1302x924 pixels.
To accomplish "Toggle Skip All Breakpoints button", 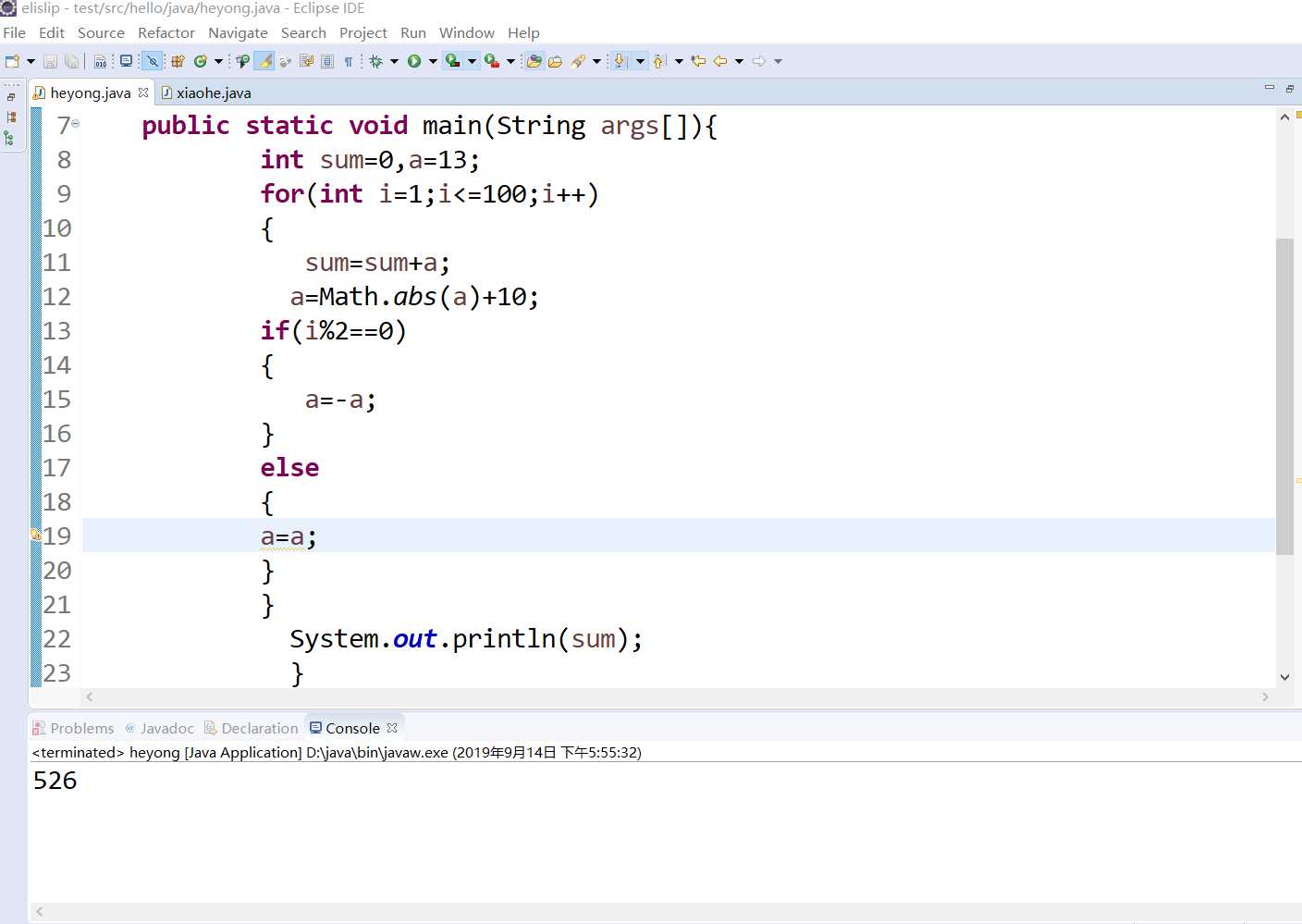I will (x=153, y=61).
